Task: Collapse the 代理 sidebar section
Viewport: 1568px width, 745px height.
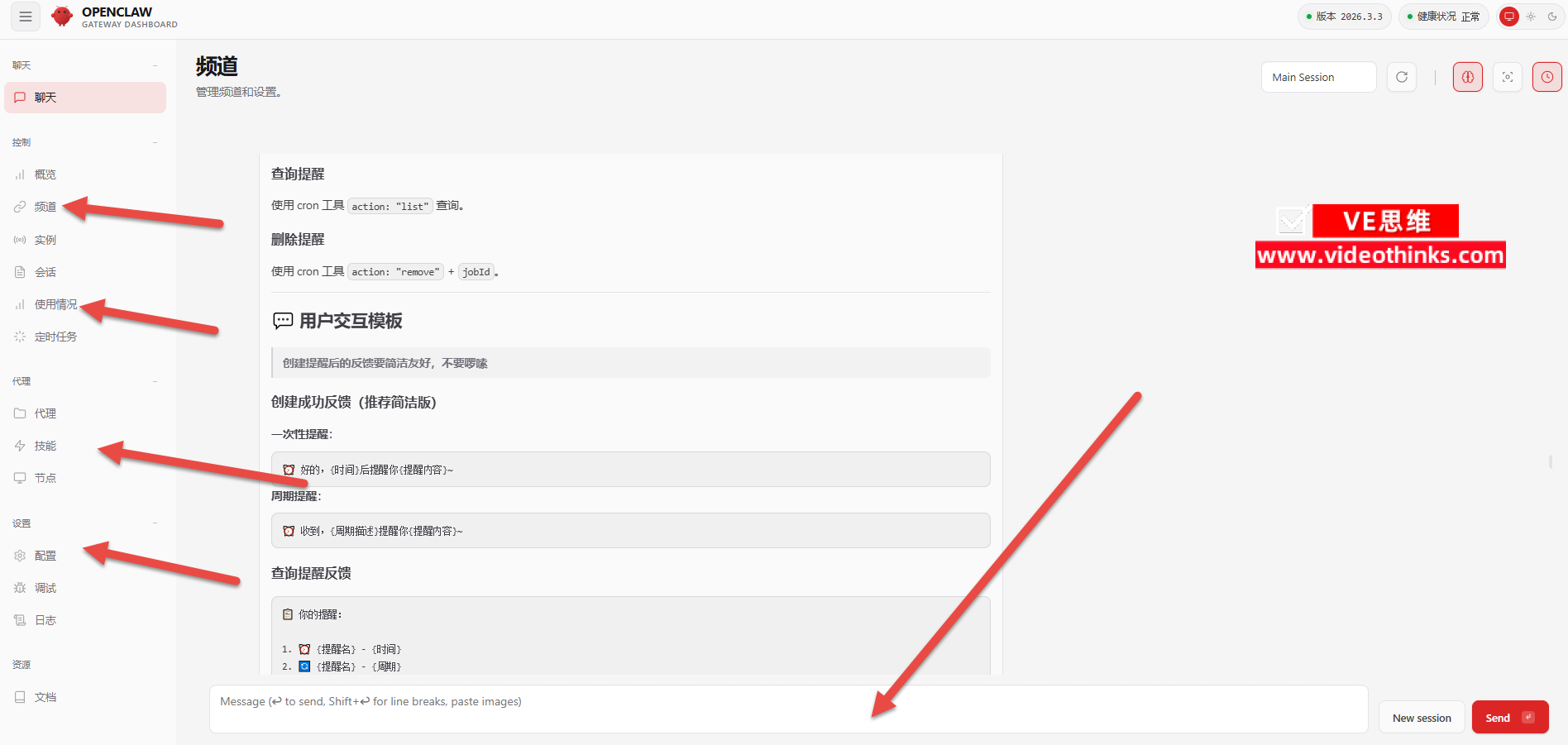Action: (x=155, y=381)
